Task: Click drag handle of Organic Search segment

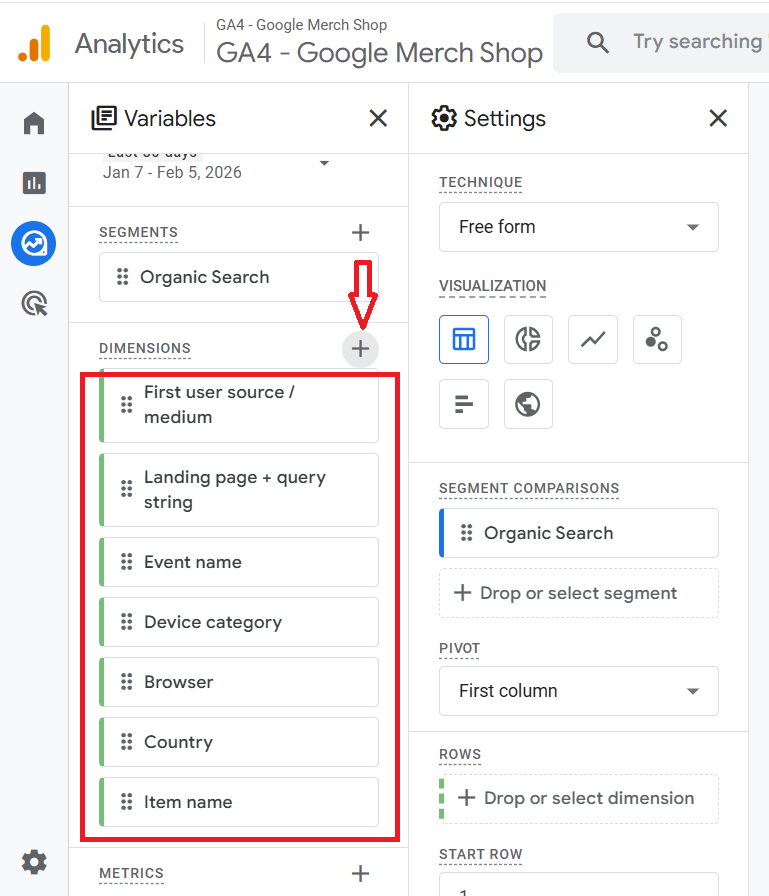Action: [122, 277]
